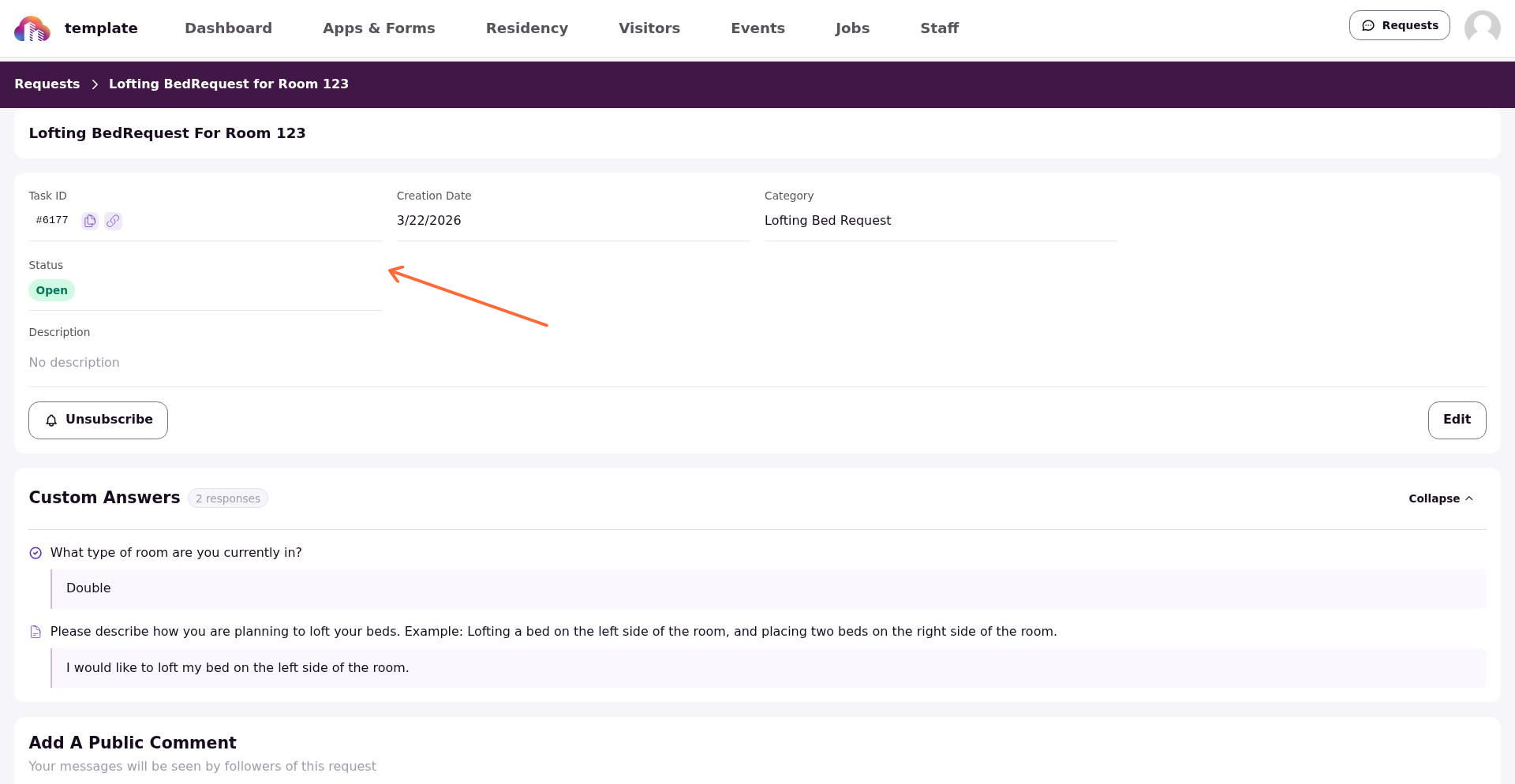Select the creation date 3/22/2026
The height and width of the screenshot is (784, 1515).
pyautogui.click(x=428, y=221)
